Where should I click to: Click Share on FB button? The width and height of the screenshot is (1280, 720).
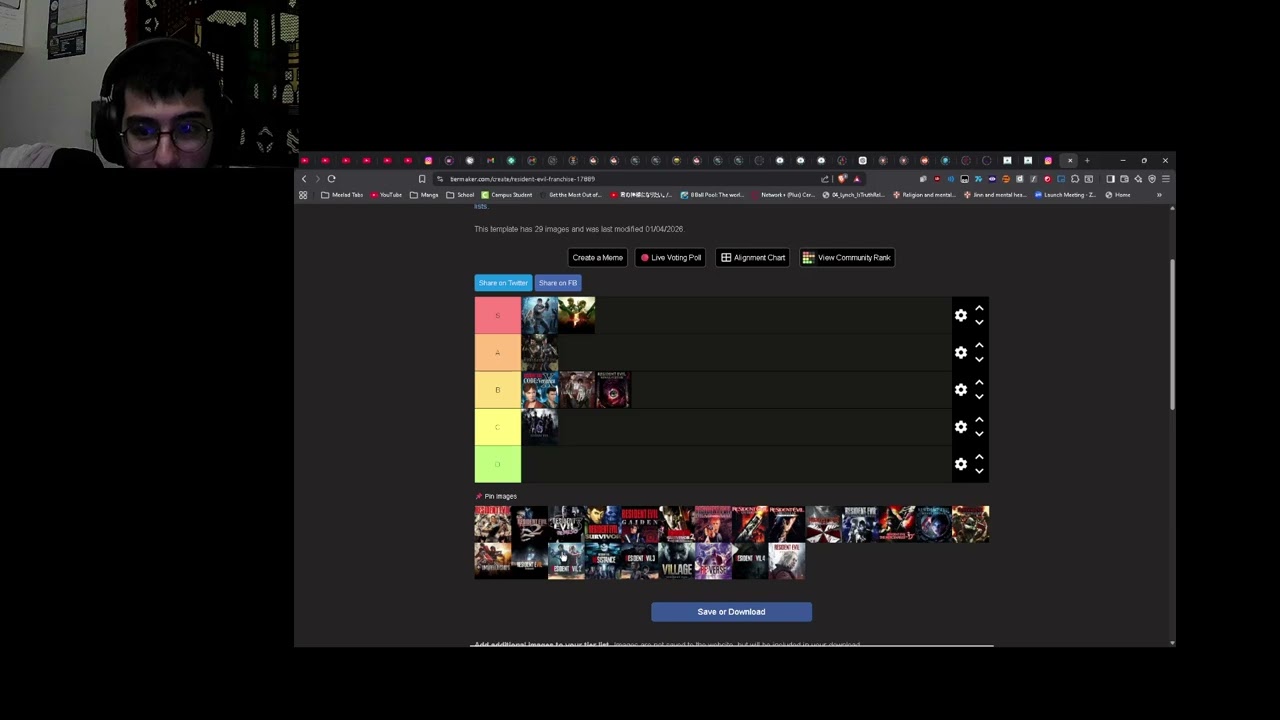coord(557,283)
